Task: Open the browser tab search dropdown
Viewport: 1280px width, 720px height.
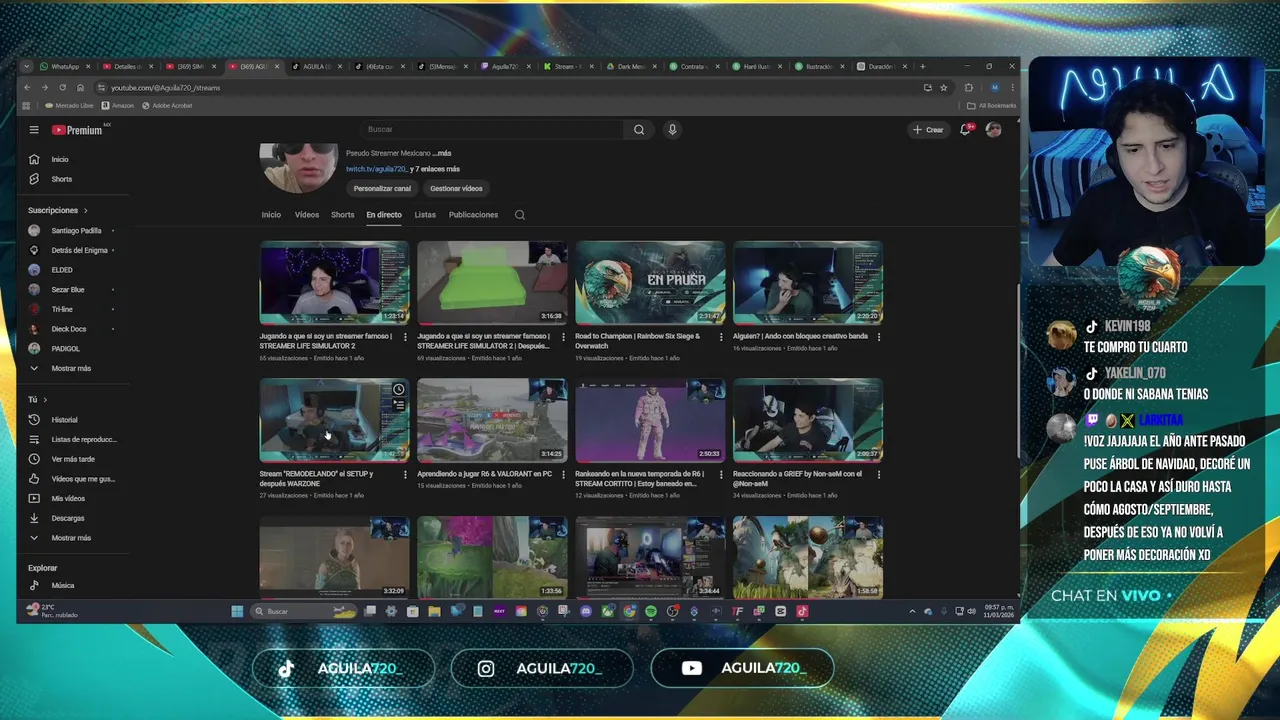Action: [27, 67]
